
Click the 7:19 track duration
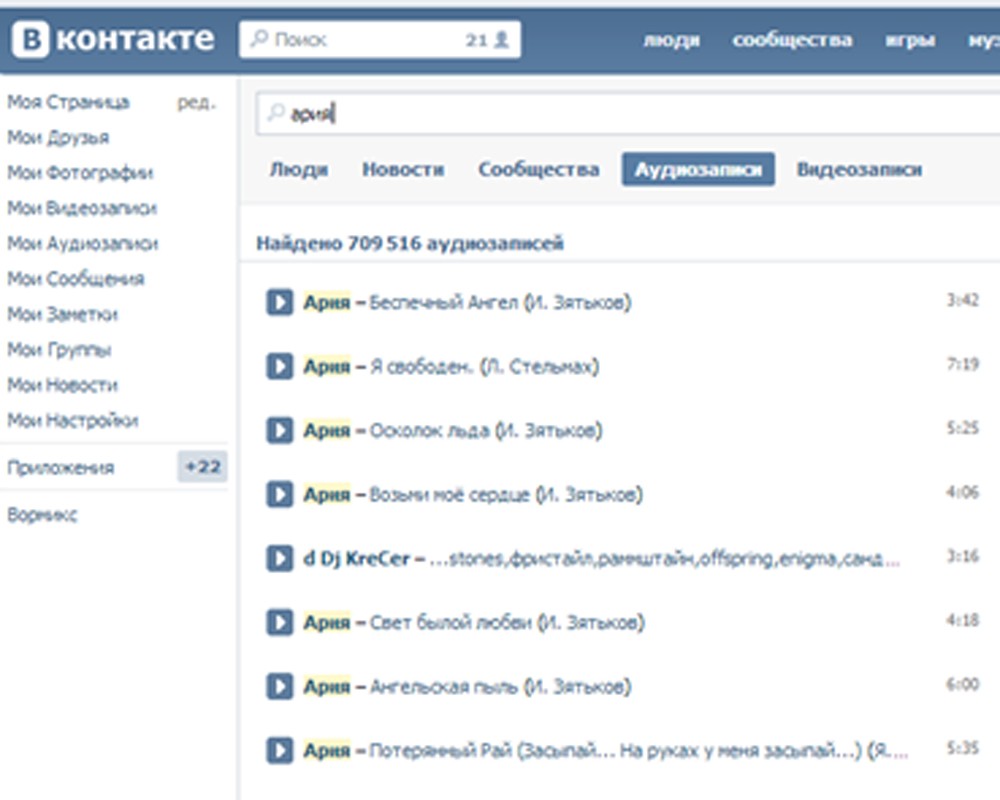point(962,364)
